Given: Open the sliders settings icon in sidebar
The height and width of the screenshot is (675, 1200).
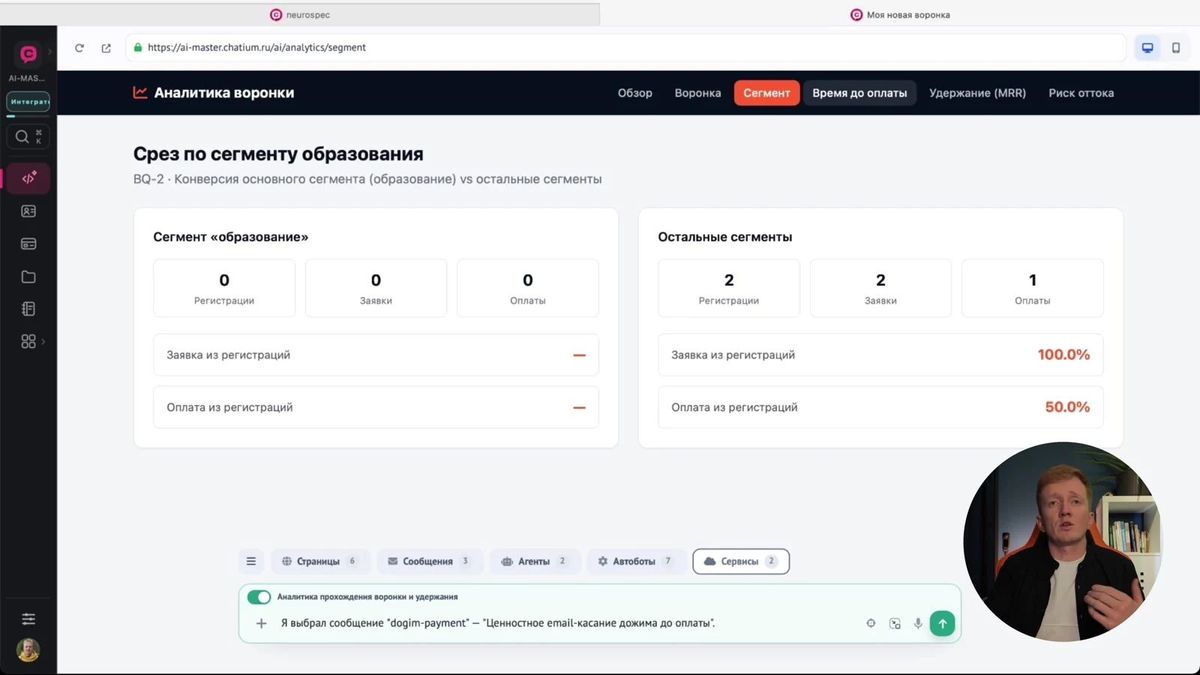Looking at the screenshot, I should pyautogui.click(x=28, y=619).
